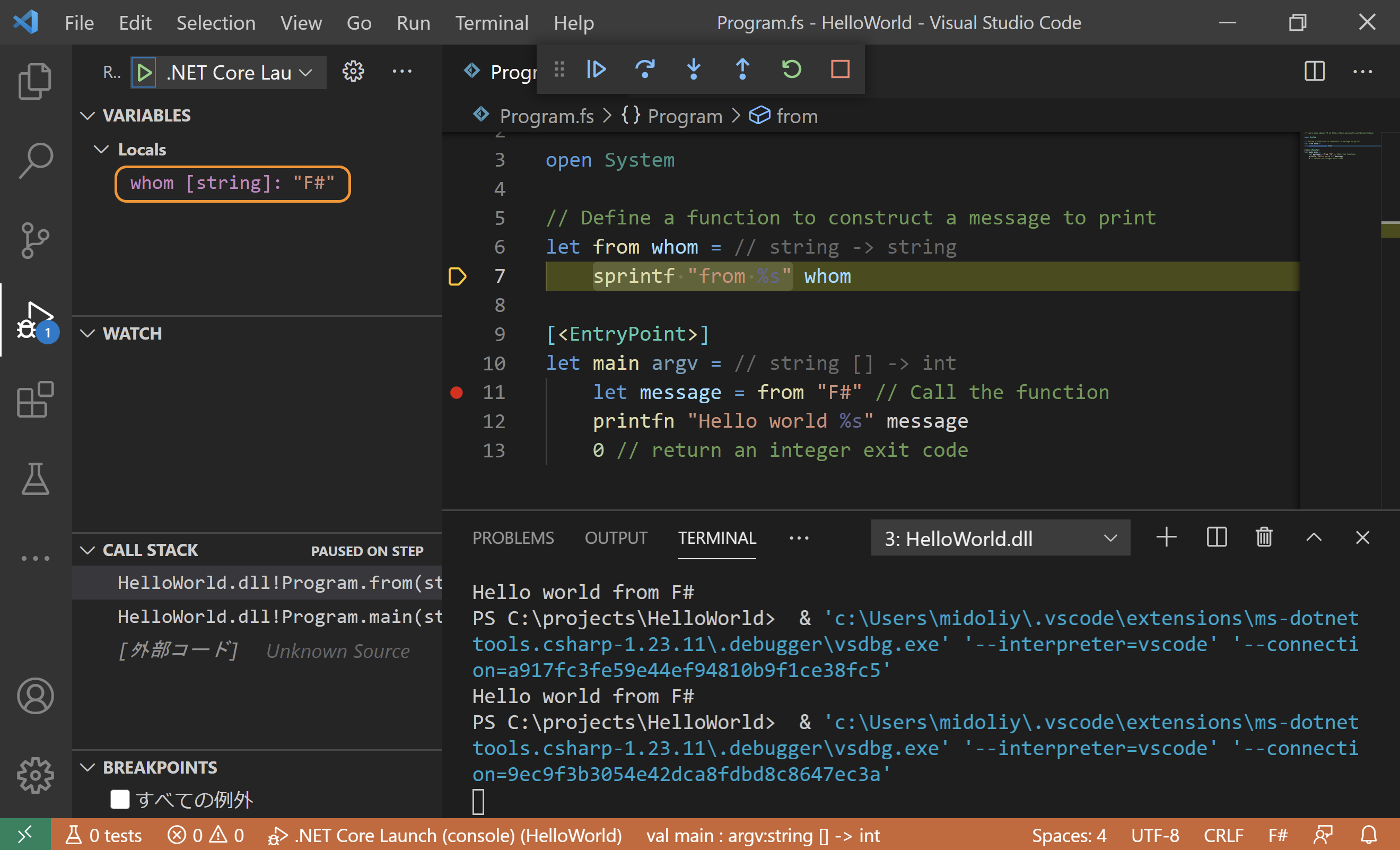
Task: Click the F# language mode in status bar
Action: (1278, 835)
